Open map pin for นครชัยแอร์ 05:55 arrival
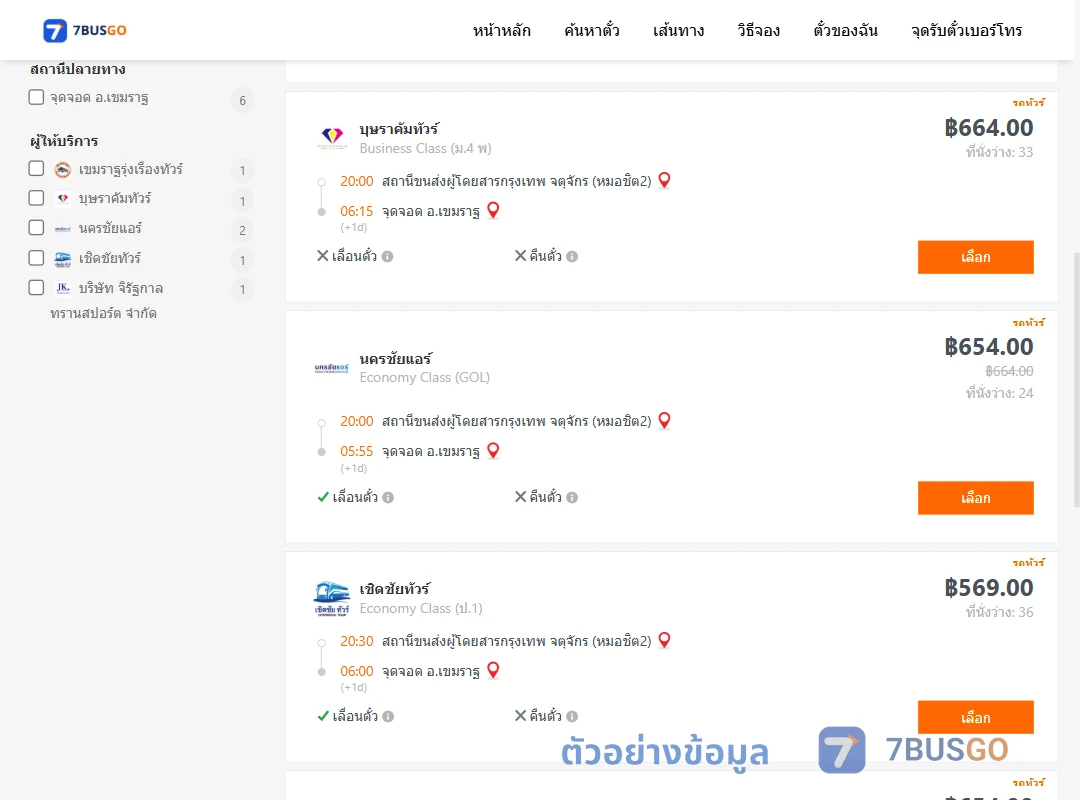Screen dimensions: 1080x800 click(x=493, y=451)
